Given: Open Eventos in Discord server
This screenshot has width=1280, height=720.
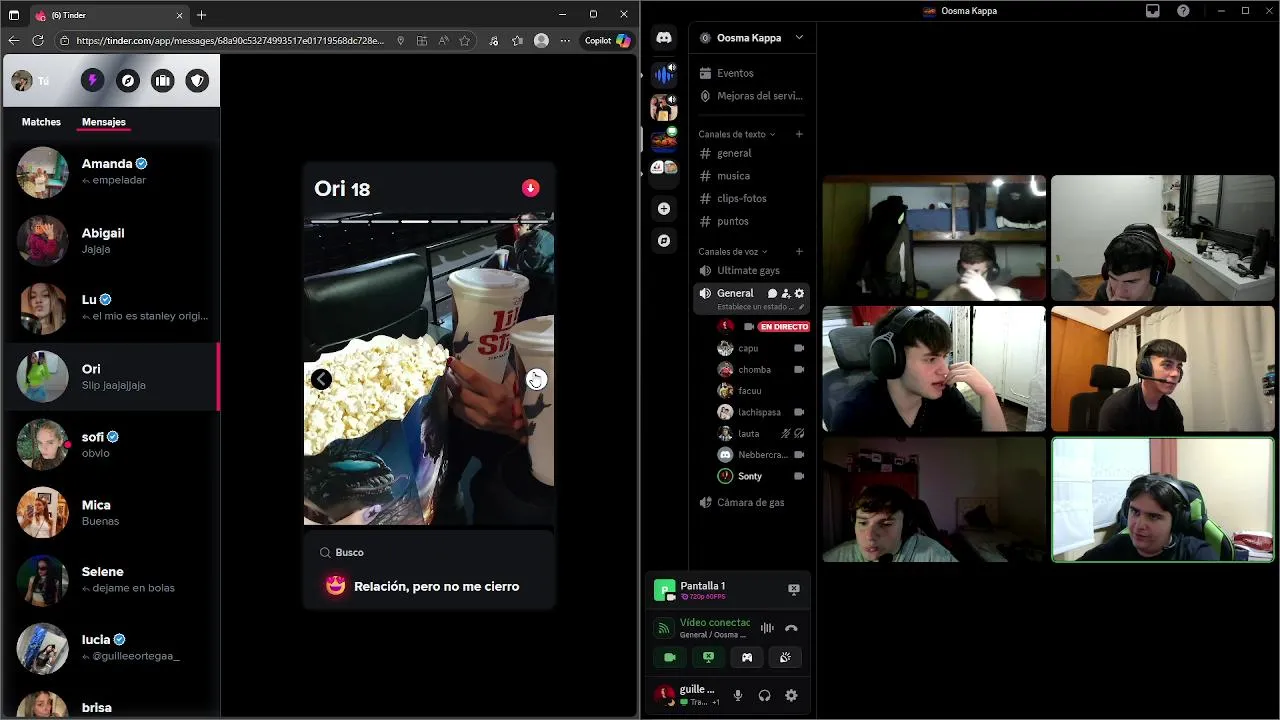Looking at the screenshot, I should tap(751, 73).
